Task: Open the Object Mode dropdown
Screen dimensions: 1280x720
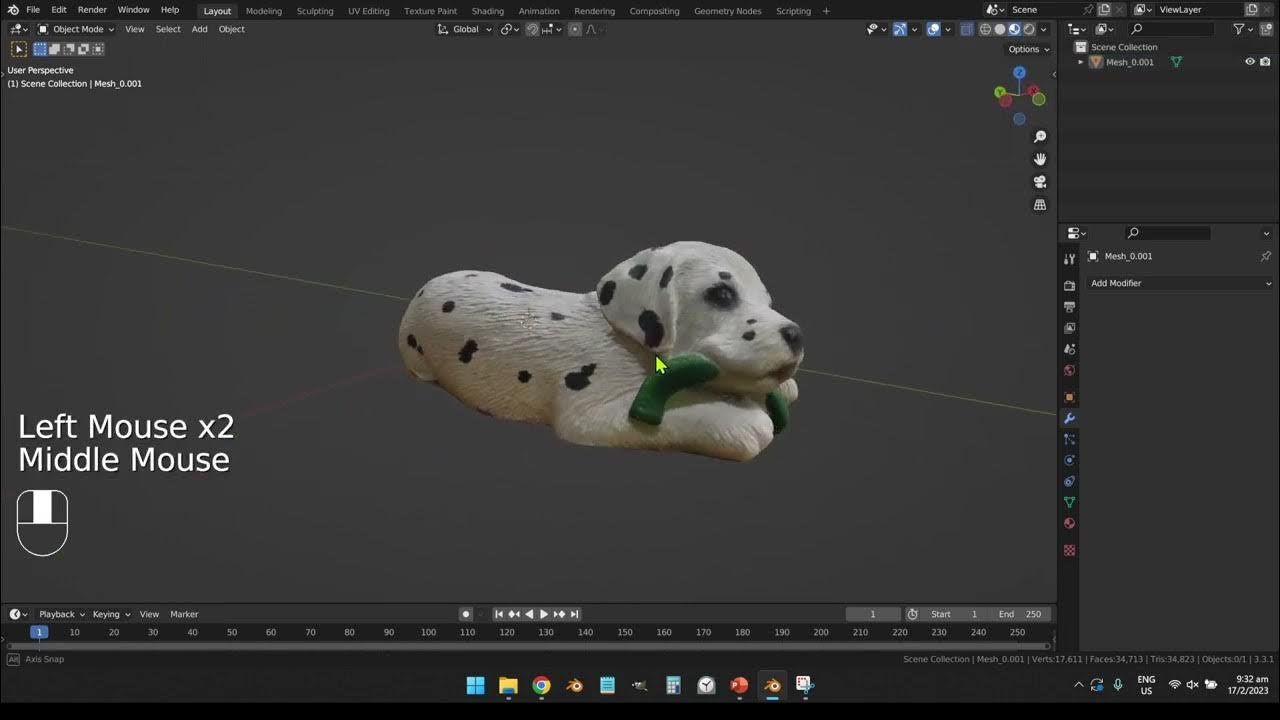Action: click(76, 29)
